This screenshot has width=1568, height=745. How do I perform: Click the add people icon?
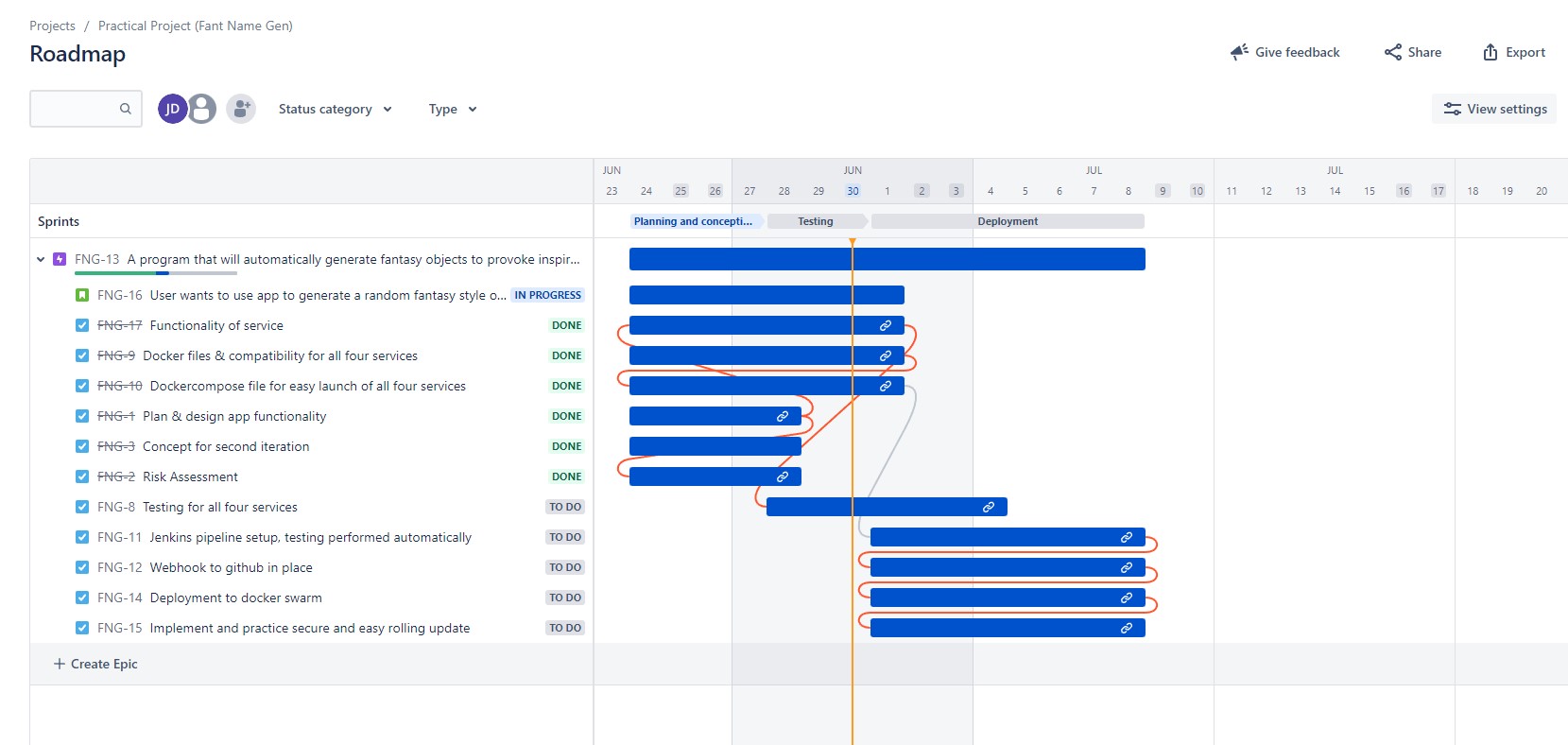pyautogui.click(x=241, y=109)
